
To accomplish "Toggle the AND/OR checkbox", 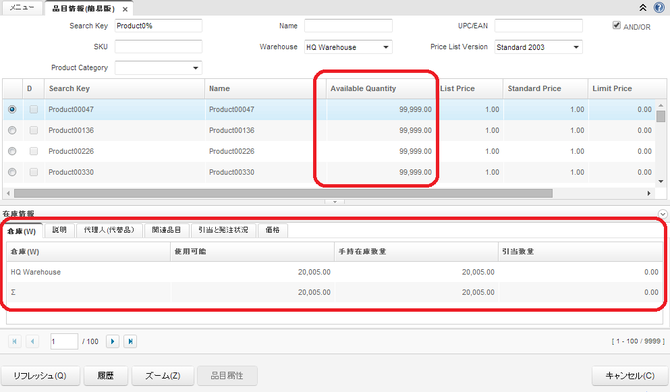I will coord(616,25).
